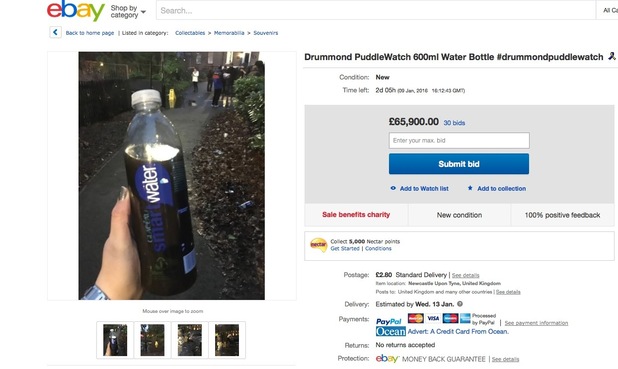618x369 pixels.
Task: Select the last thumbnail image
Action: [x=227, y=340]
